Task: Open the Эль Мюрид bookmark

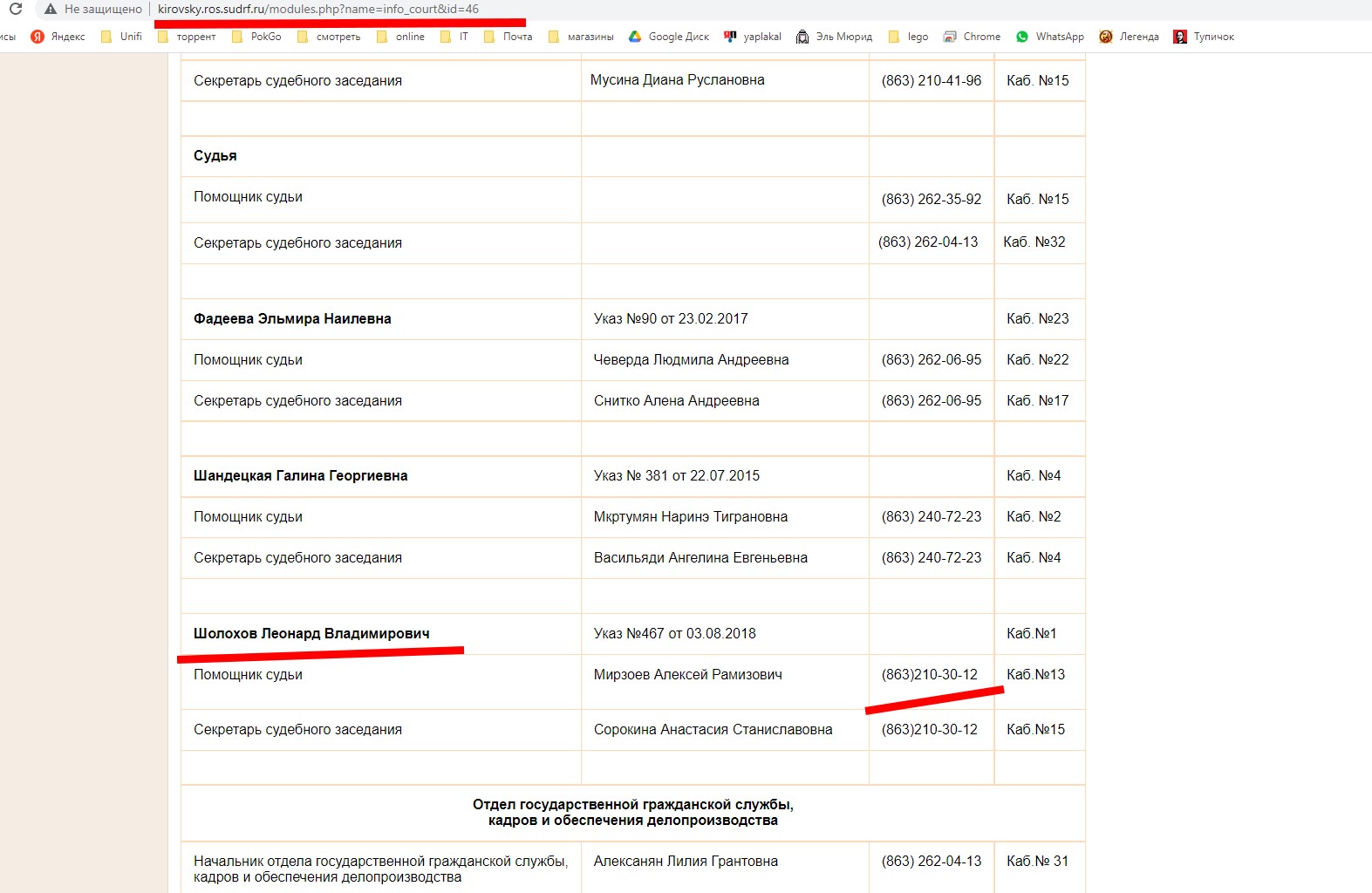Action: click(x=835, y=37)
